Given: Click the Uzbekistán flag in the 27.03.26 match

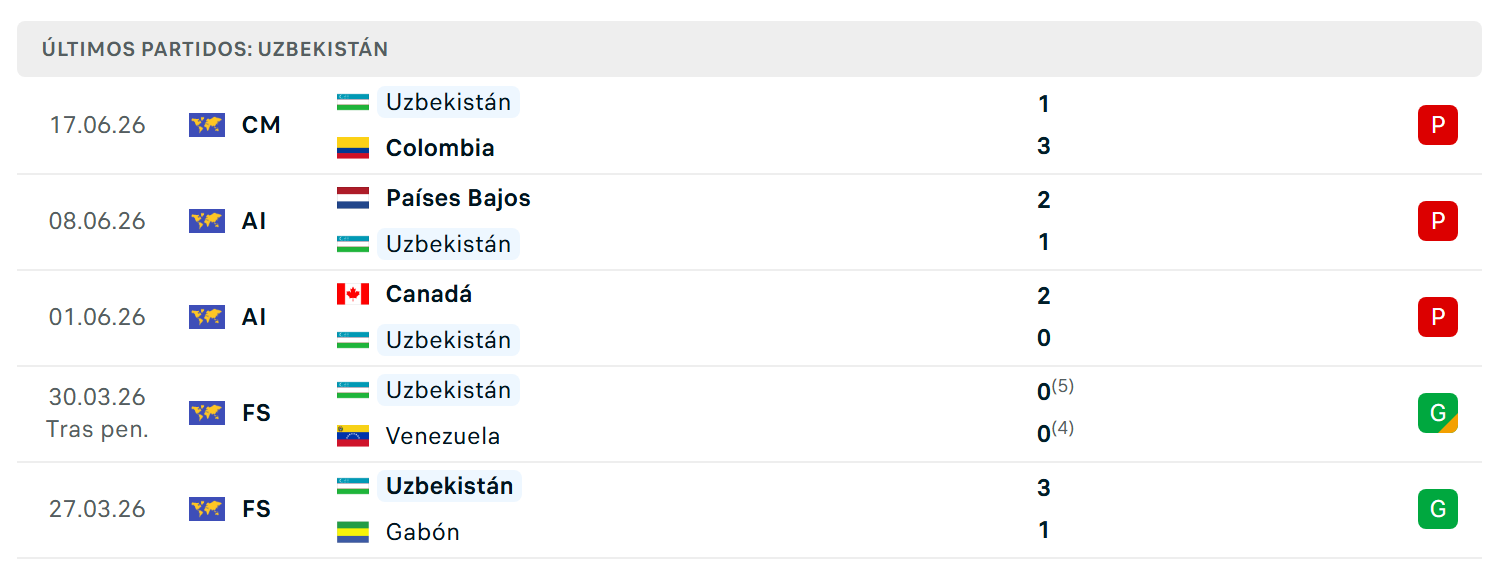Looking at the screenshot, I should pos(353,486).
